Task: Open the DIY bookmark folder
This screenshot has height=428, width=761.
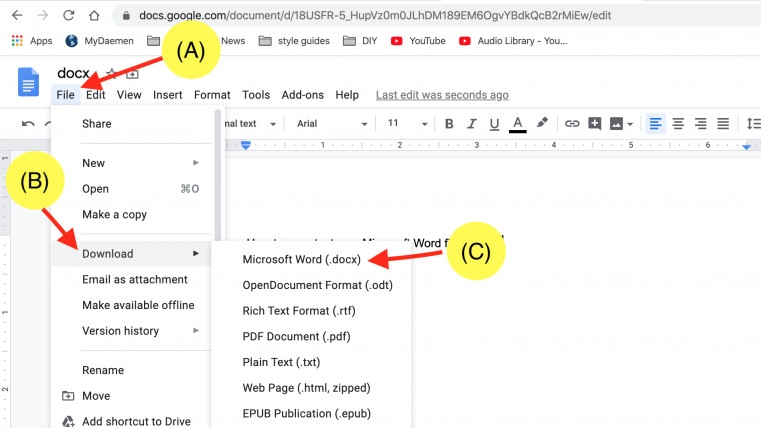Action: point(360,41)
